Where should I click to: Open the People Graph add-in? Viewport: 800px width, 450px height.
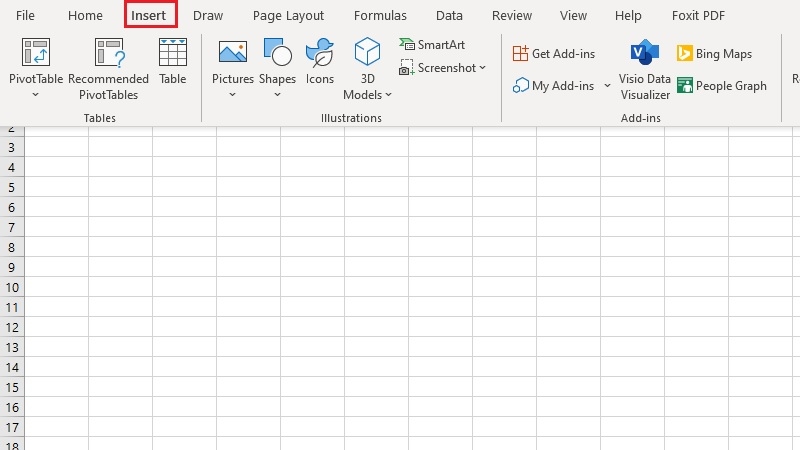pyautogui.click(x=722, y=85)
